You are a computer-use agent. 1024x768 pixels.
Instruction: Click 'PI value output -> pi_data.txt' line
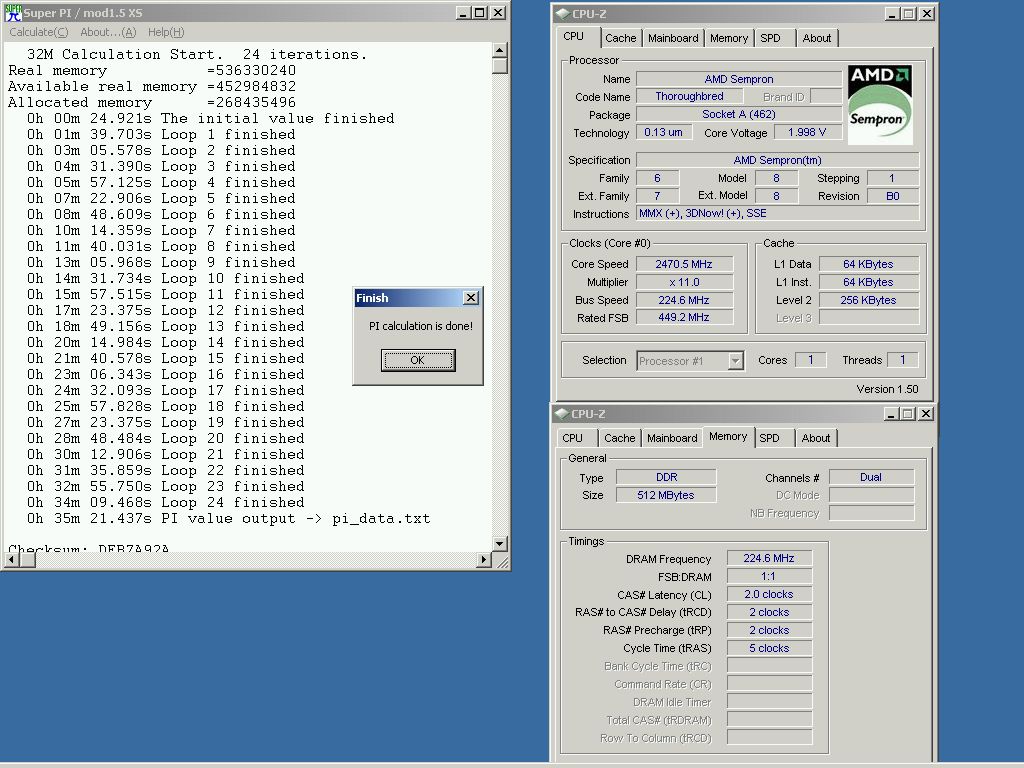(x=229, y=519)
